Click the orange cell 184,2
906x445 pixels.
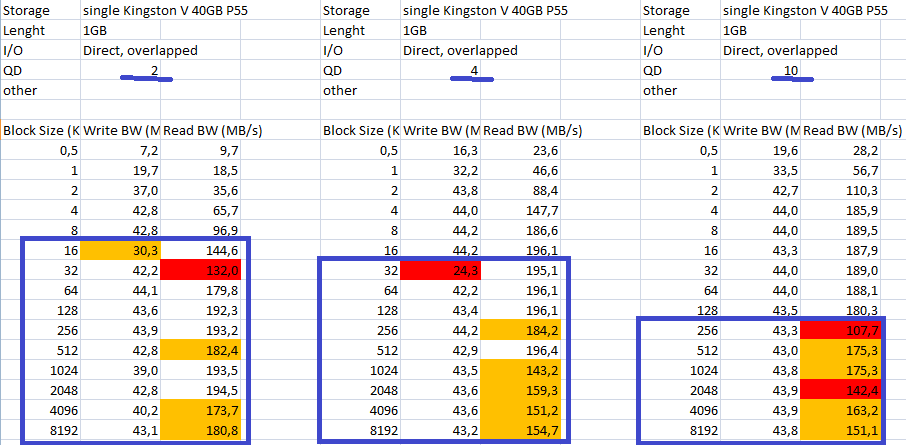521,331
